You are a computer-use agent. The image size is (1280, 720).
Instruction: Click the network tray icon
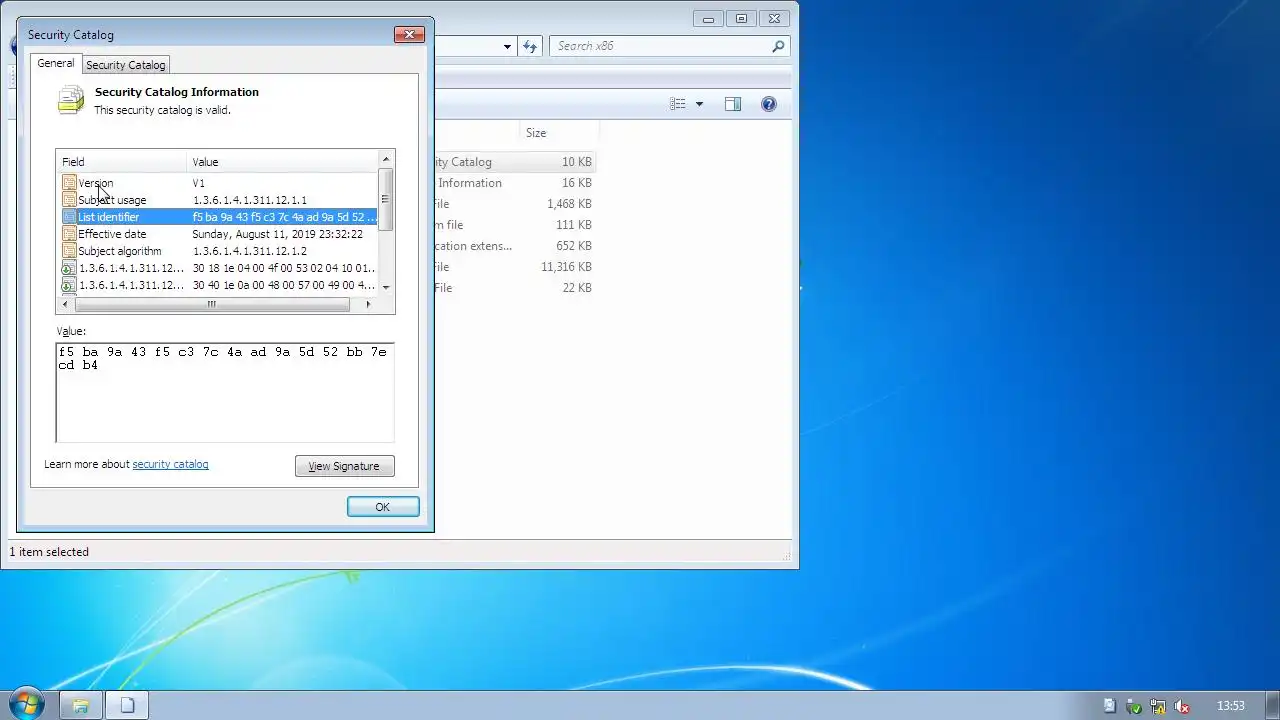[x=1158, y=706]
